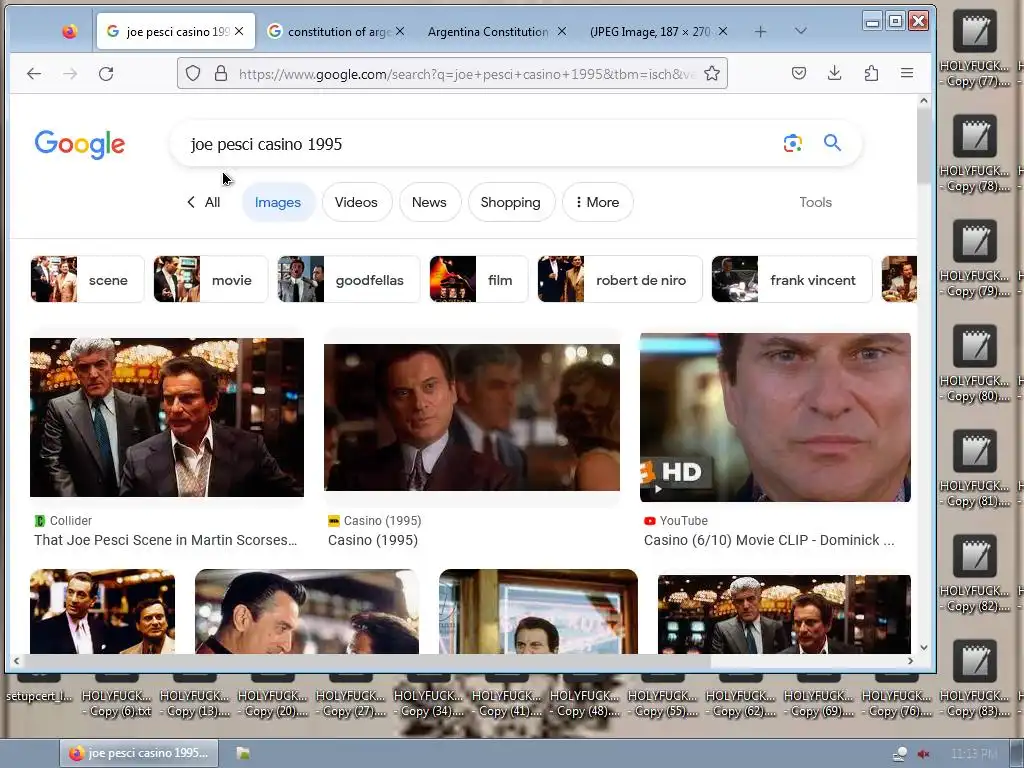Select the HOLYFUCK Copy (79) desktop file
Screen dimensions: 1024x768
[x=974, y=260]
